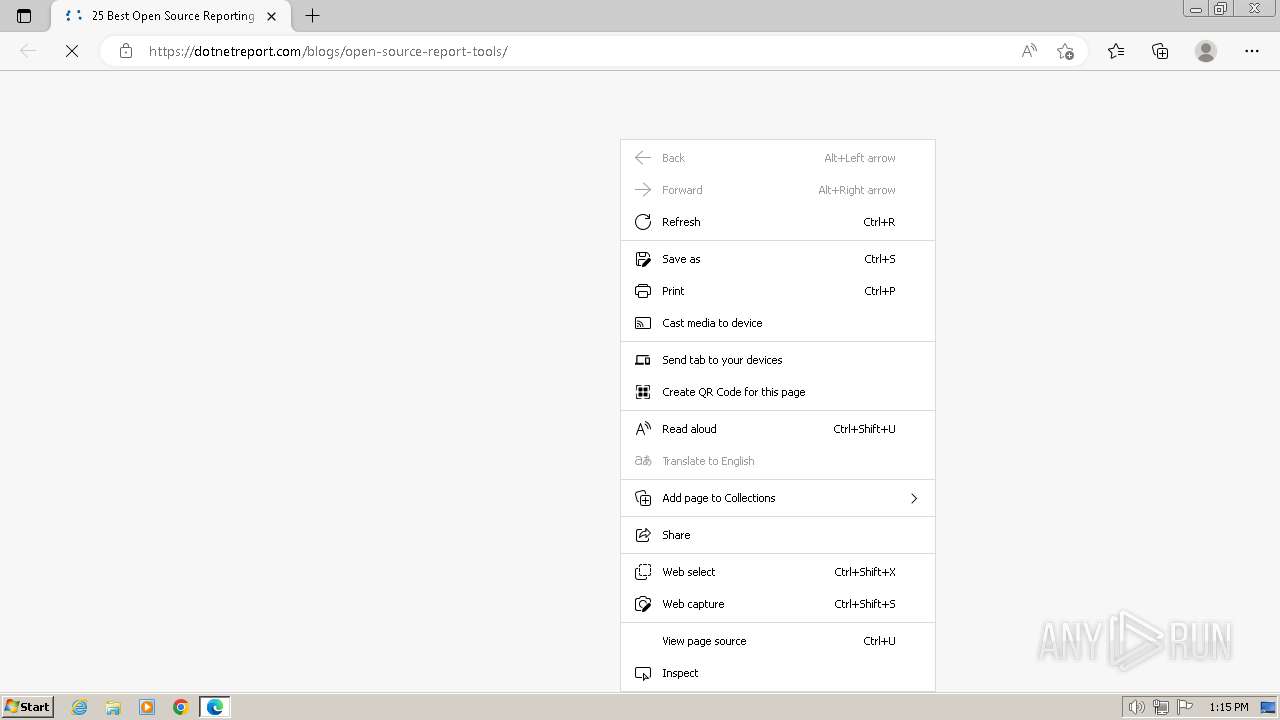This screenshot has width=1280, height=720.
Task: Open the Collections toolbar button
Action: (x=1160, y=51)
